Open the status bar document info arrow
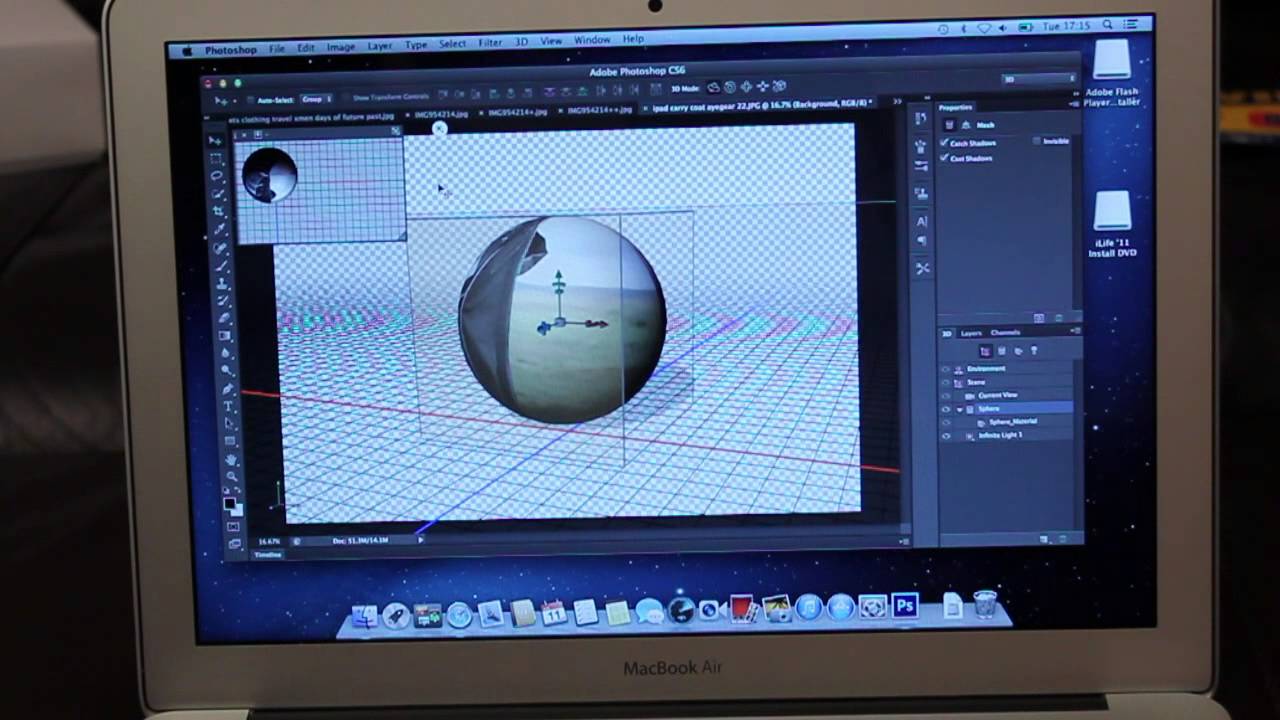 pos(420,540)
